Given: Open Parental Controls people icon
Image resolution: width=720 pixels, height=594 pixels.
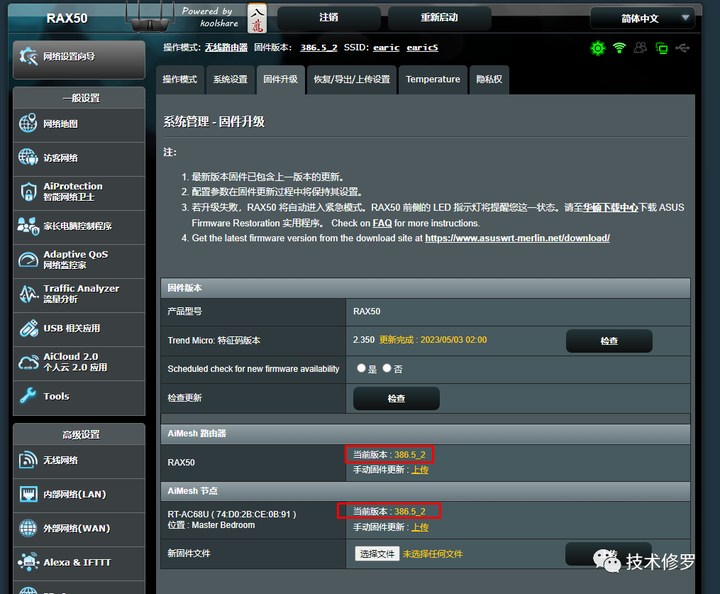Looking at the screenshot, I should pyautogui.click(x=28, y=226).
